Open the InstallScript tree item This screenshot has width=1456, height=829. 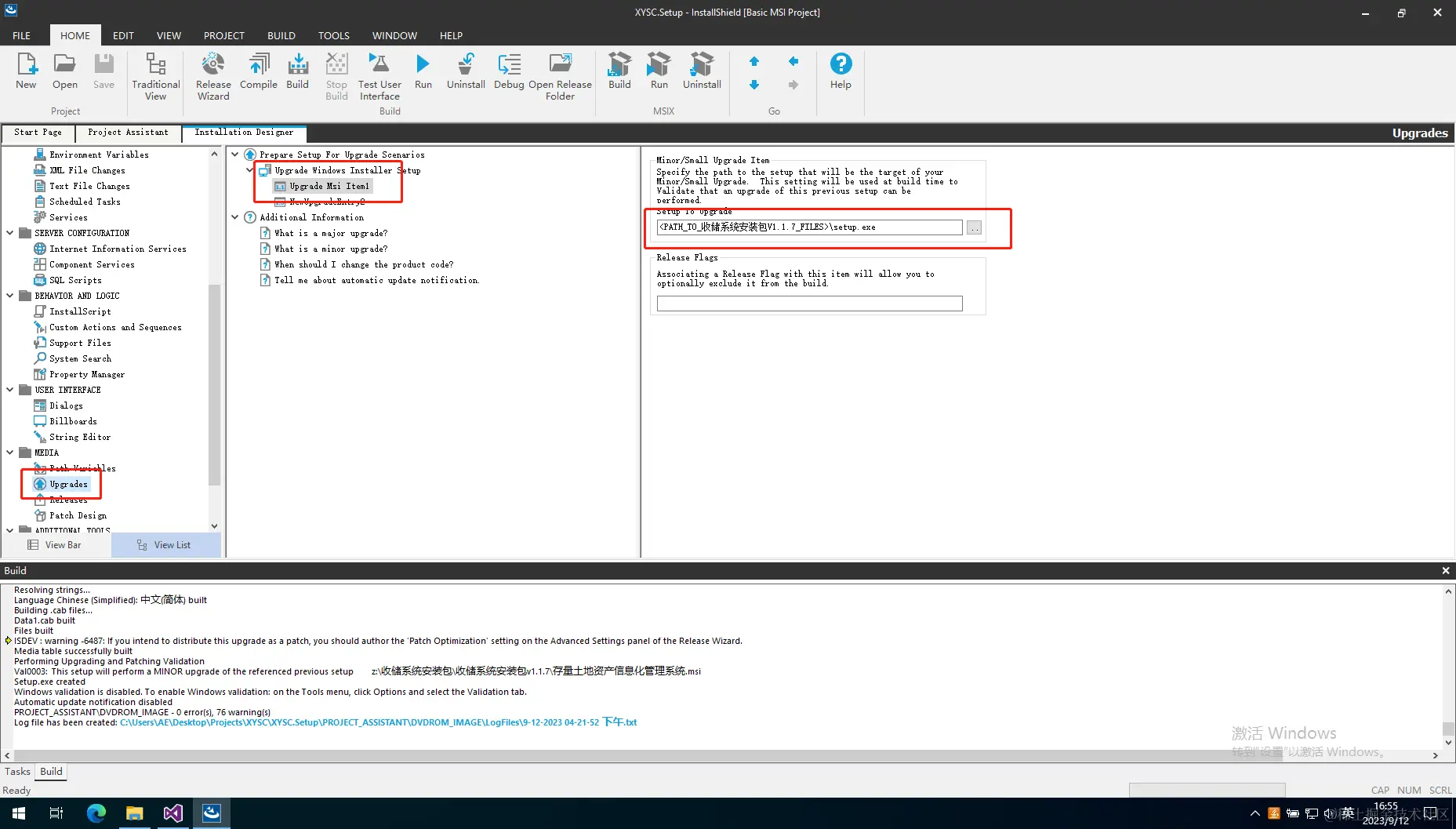click(80, 311)
